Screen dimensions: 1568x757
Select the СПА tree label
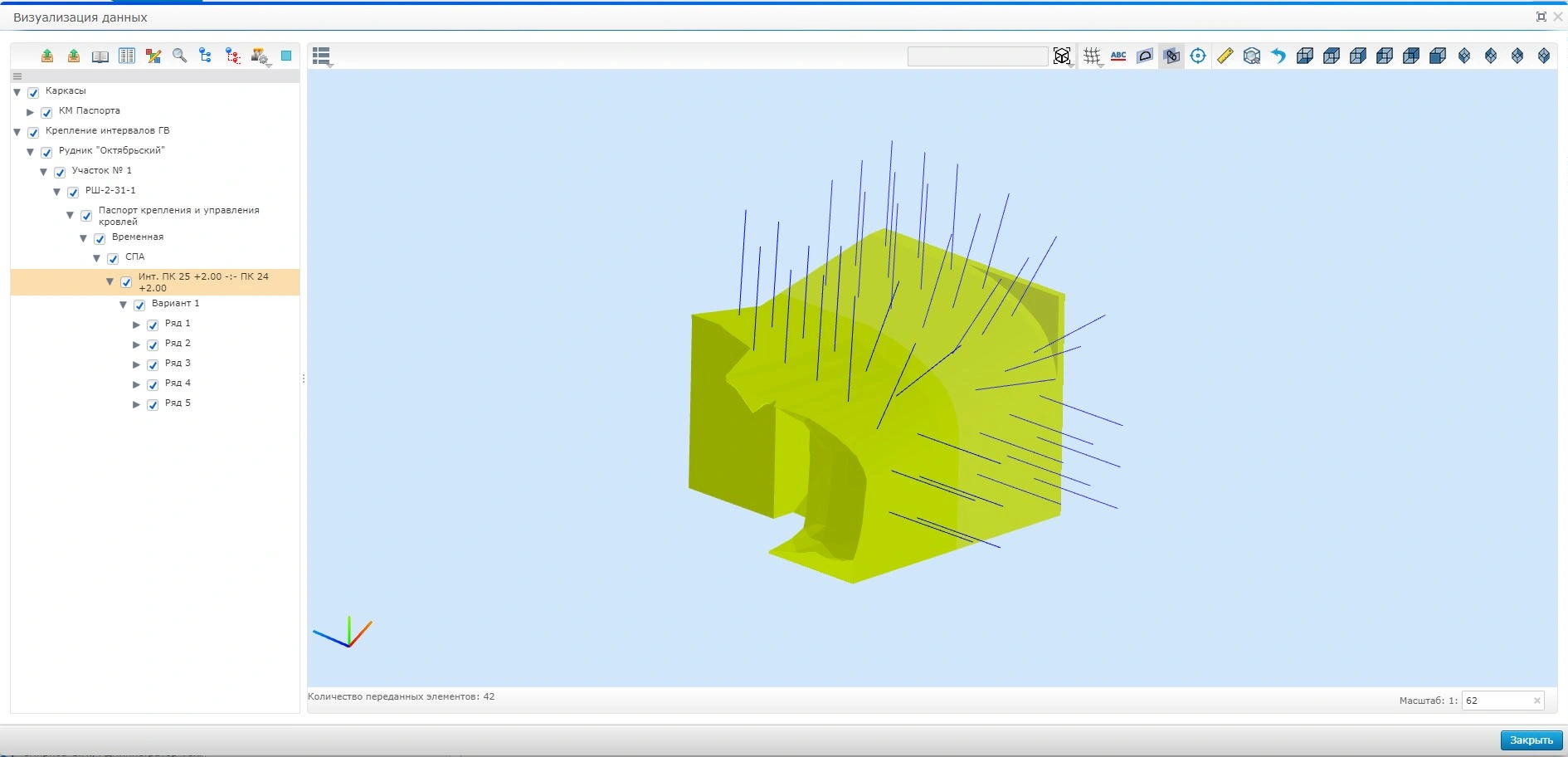[135, 256]
